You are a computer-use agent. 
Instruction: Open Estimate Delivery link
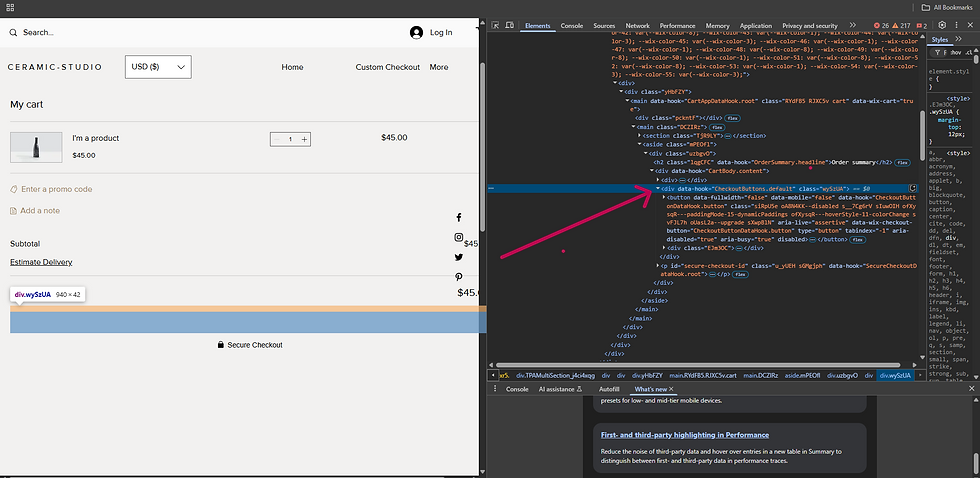(x=41, y=262)
